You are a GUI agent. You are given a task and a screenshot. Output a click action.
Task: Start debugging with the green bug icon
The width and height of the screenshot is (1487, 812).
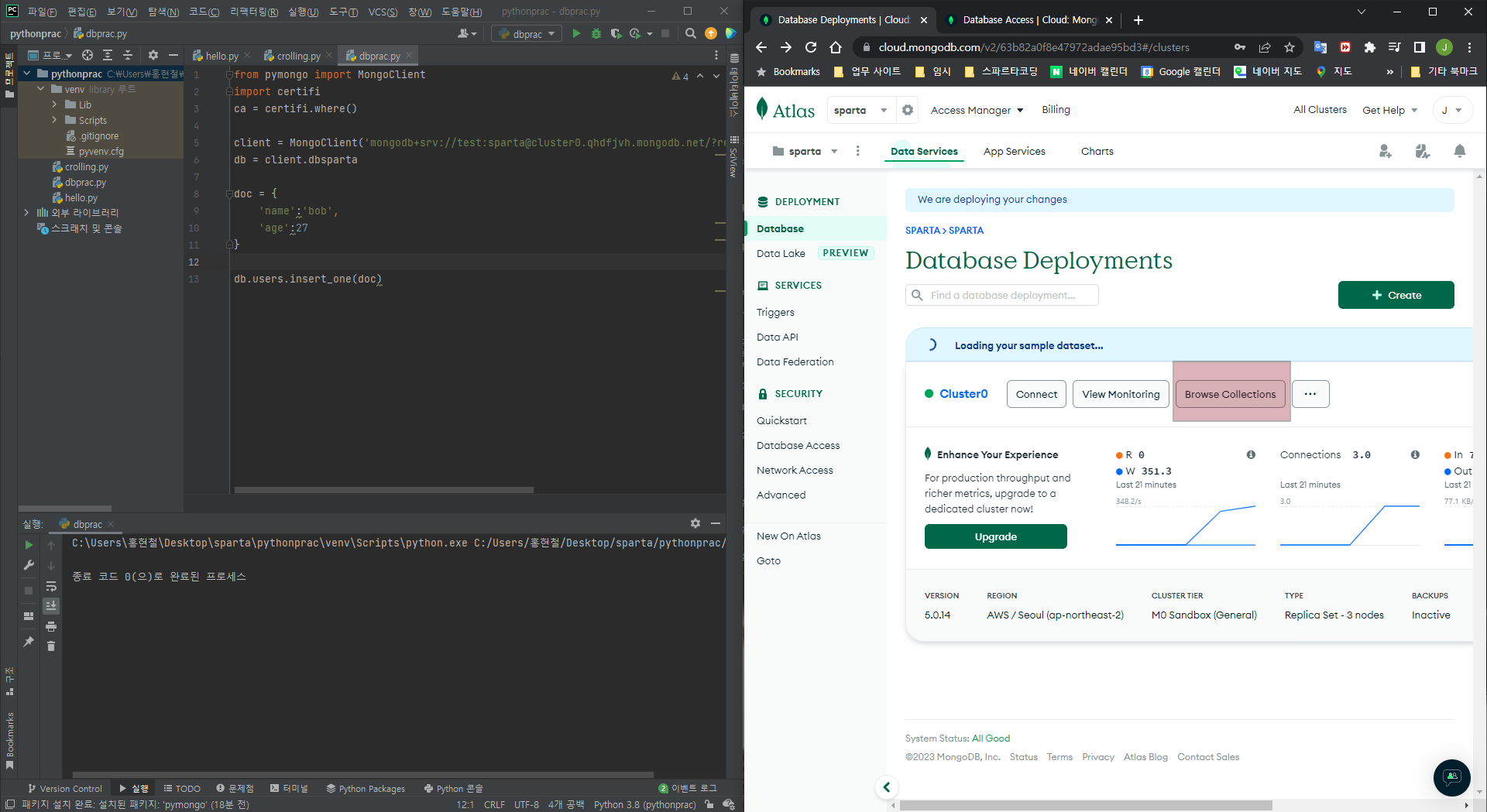click(596, 33)
